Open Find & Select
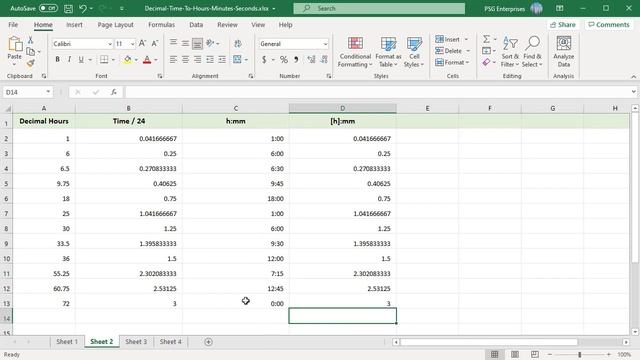The image size is (640, 360). [532, 52]
